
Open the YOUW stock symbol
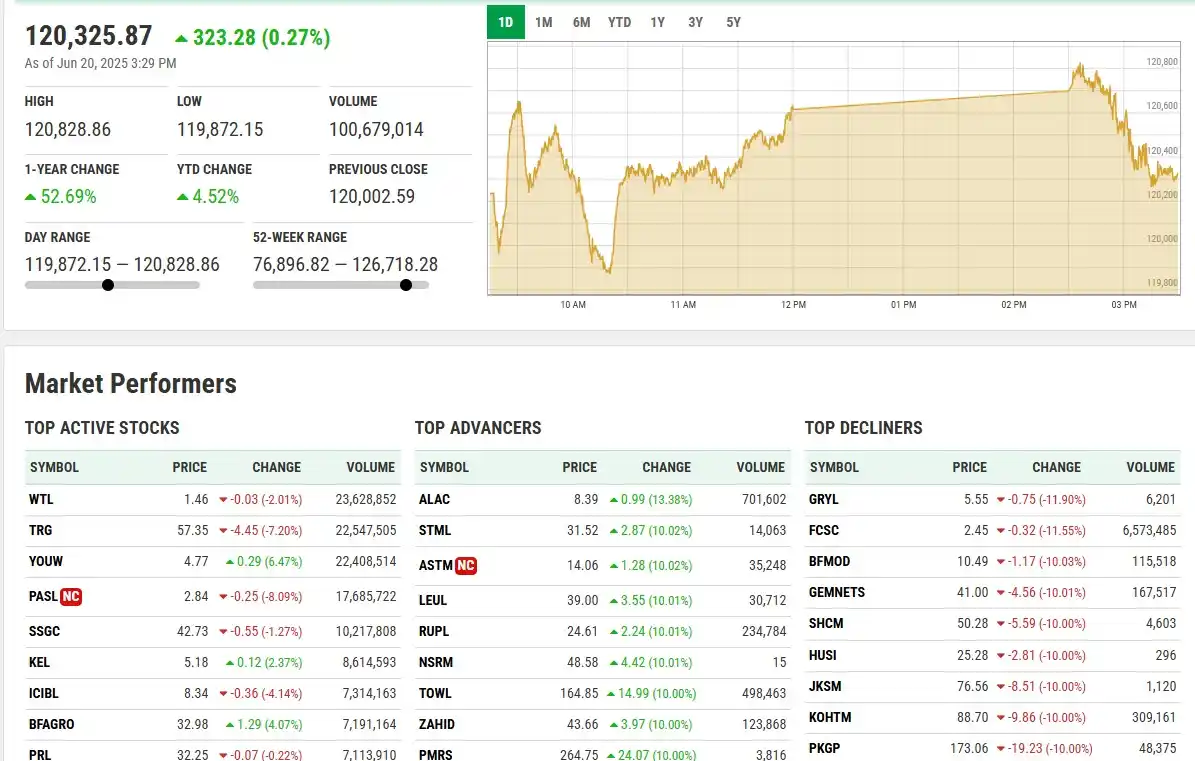click(x=46, y=561)
